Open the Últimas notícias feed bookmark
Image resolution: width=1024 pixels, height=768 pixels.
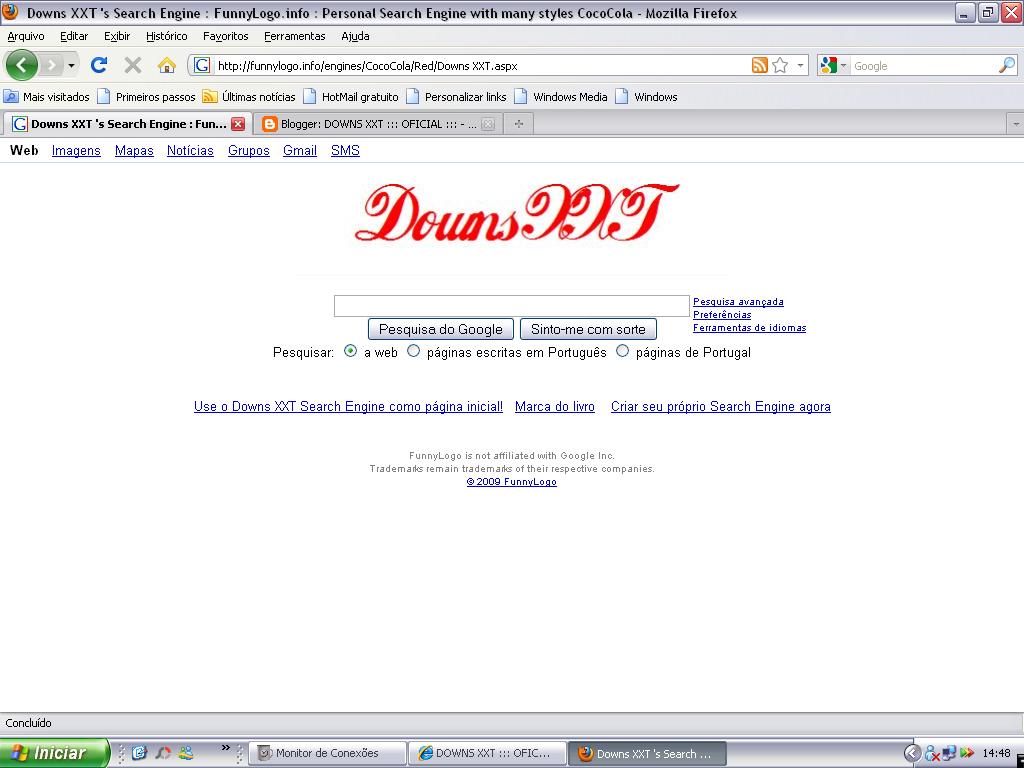pos(249,97)
